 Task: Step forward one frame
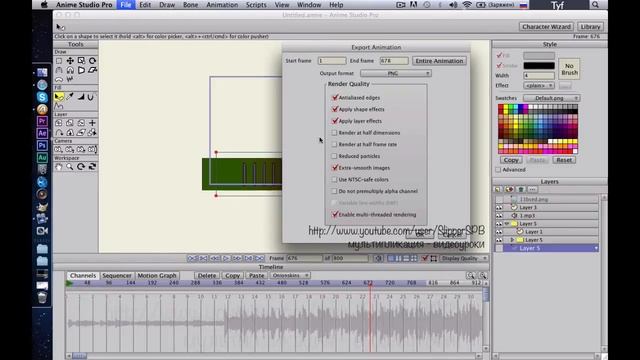(x=237, y=258)
